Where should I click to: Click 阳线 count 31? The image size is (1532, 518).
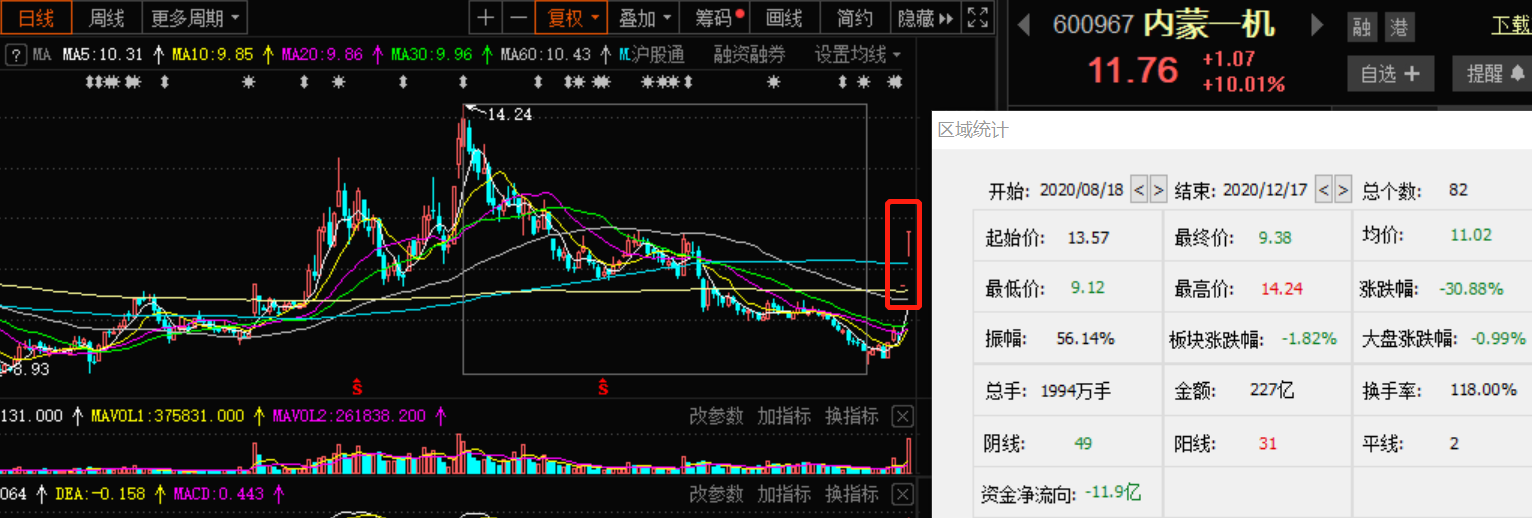point(1268,443)
